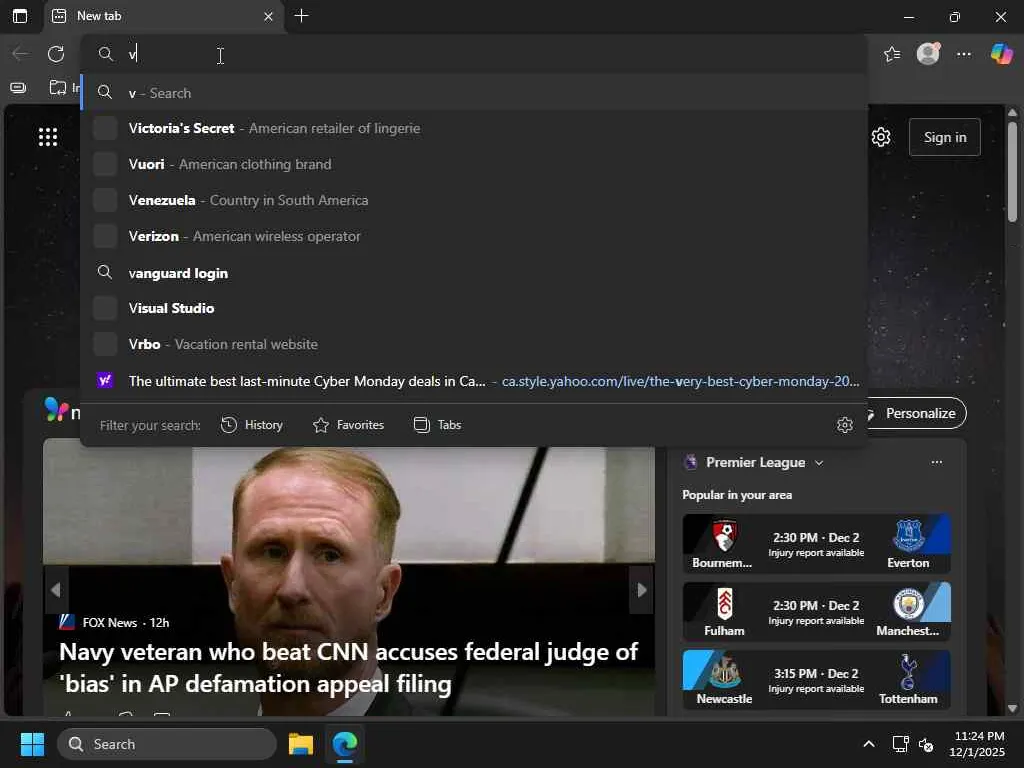Click vertical scrollbar down arrow

pos(1012,708)
